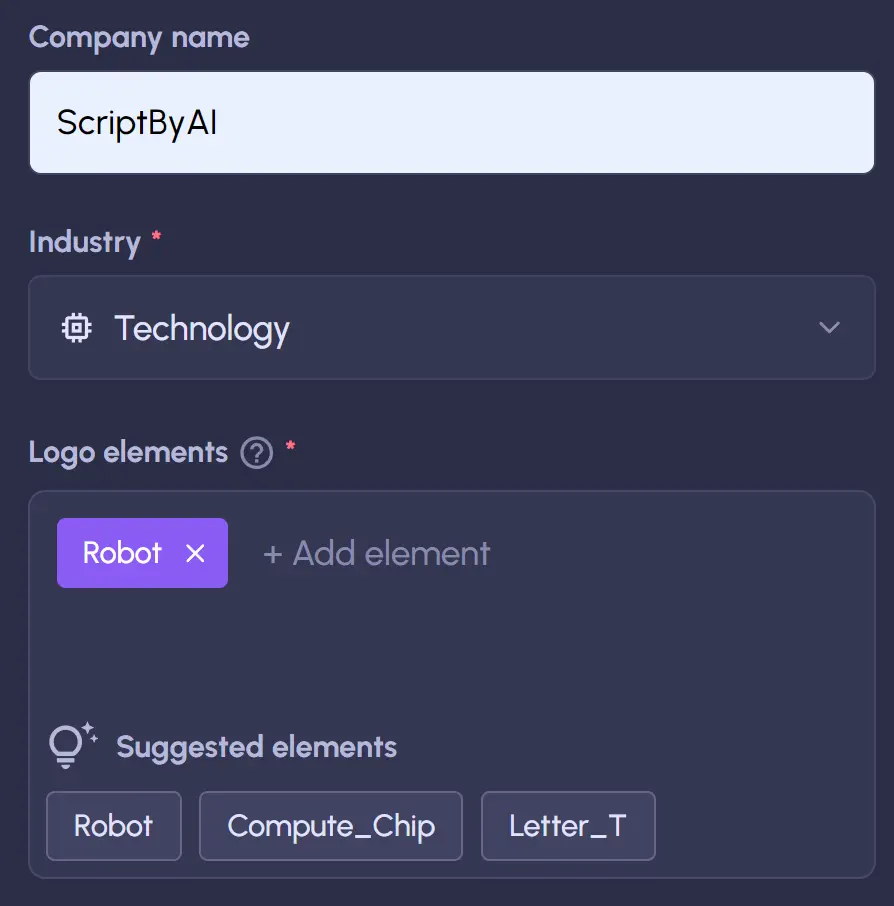This screenshot has height=906, width=894.
Task: Select the Technology text in the Industry field
Action: tap(202, 328)
